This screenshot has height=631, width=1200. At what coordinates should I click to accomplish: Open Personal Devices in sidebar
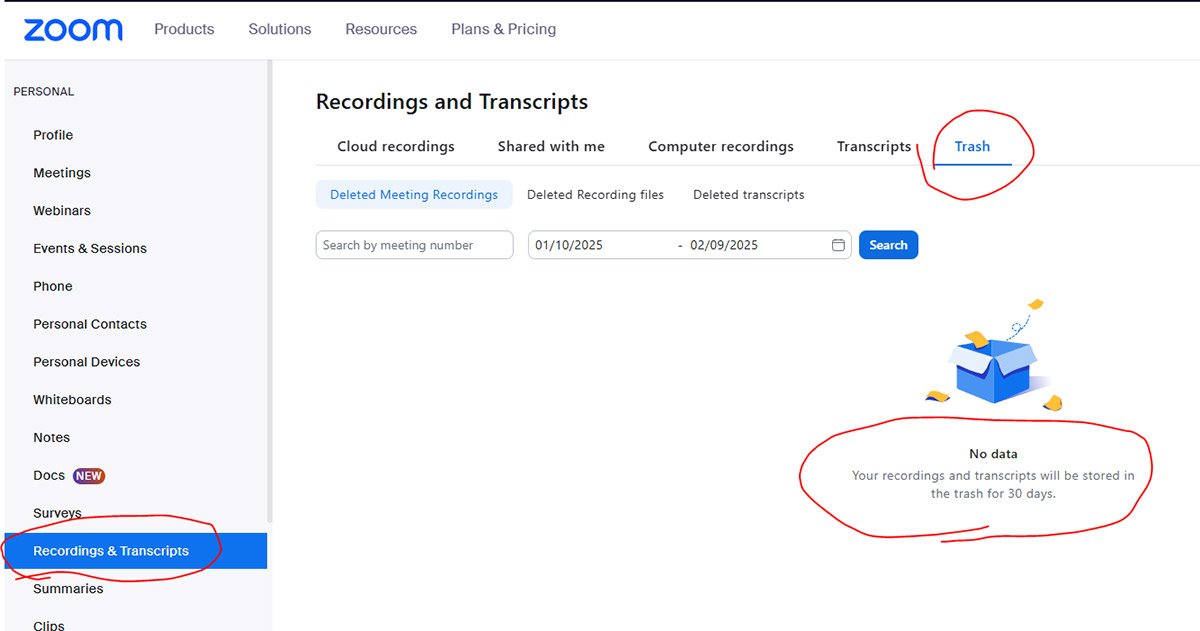(87, 362)
